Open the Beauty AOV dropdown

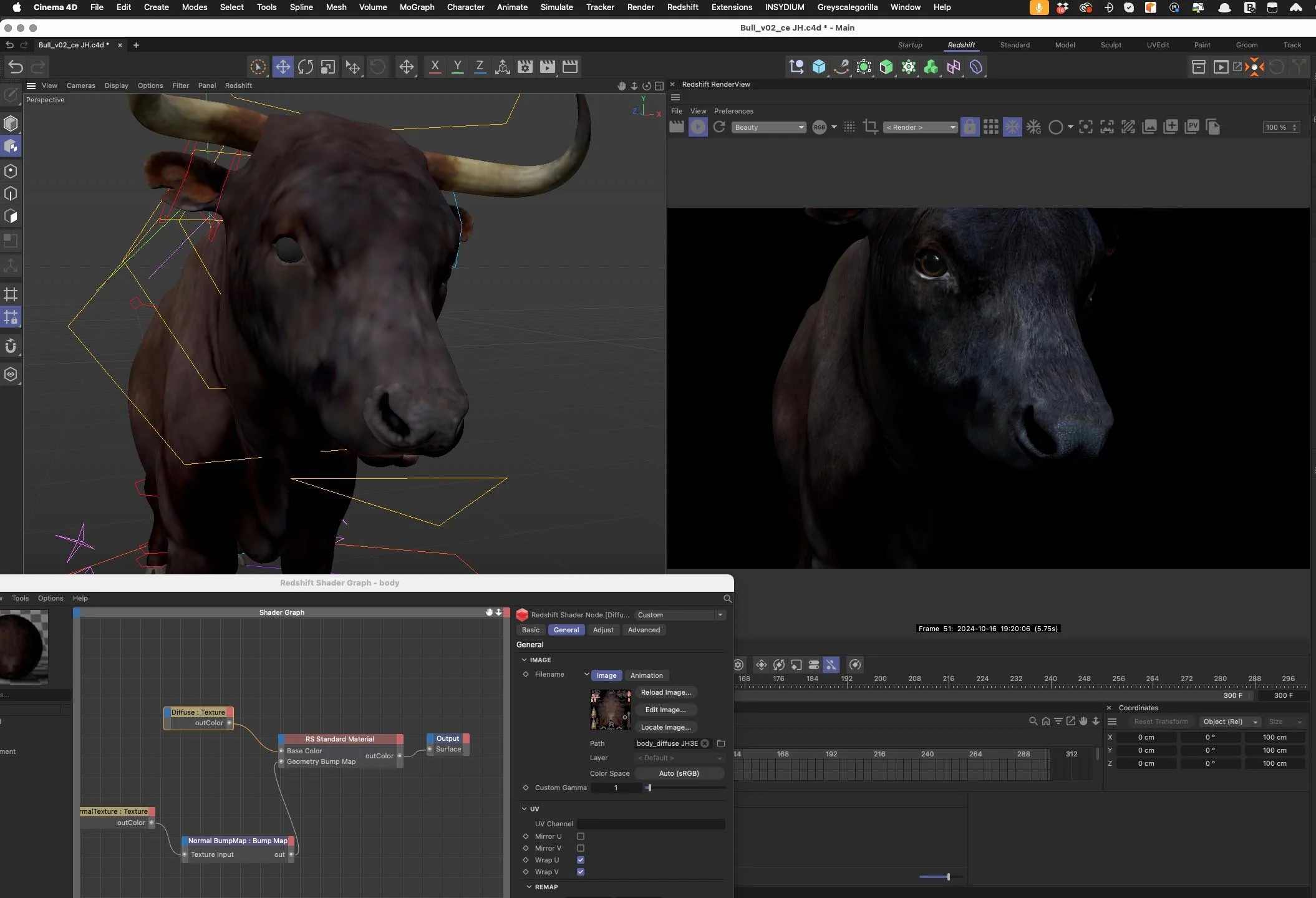(x=768, y=127)
